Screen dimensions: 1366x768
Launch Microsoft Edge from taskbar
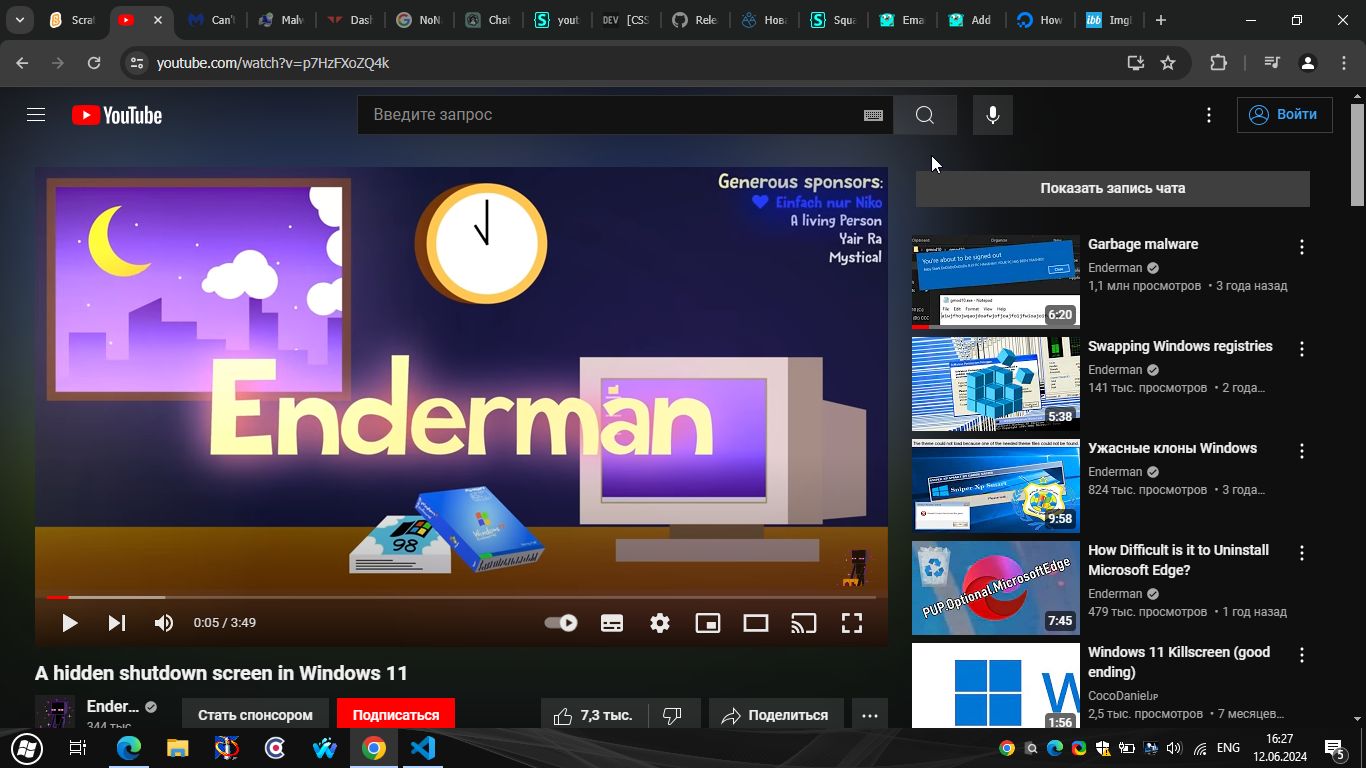[x=129, y=748]
